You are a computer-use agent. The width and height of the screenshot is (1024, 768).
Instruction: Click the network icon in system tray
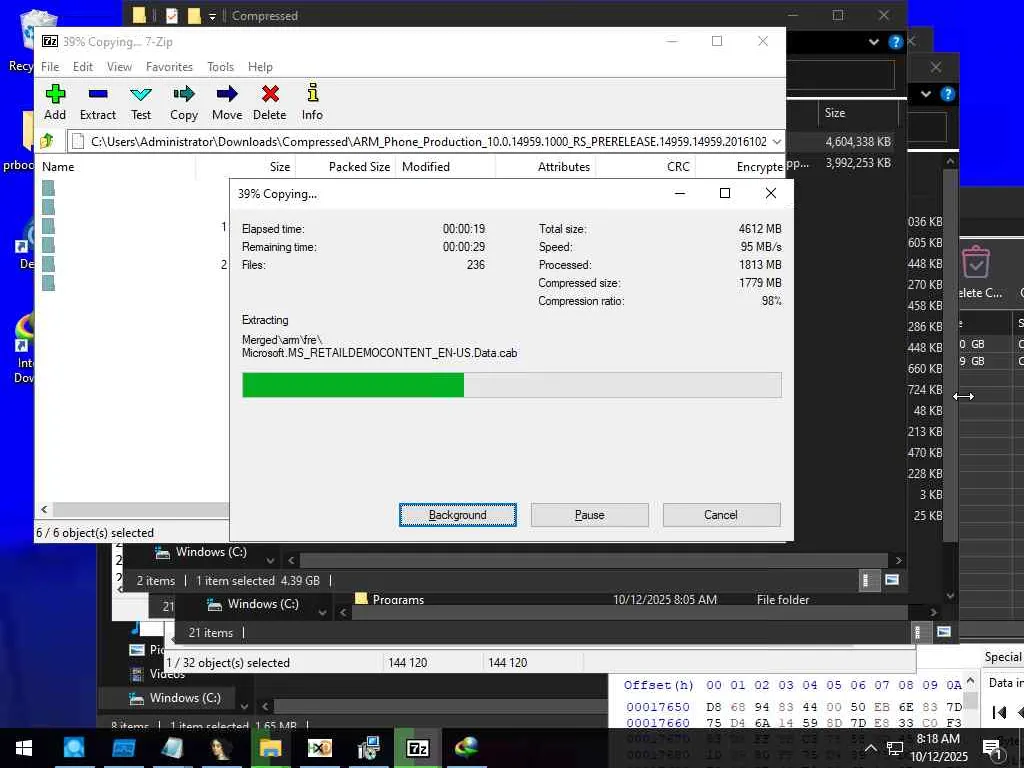894,748
